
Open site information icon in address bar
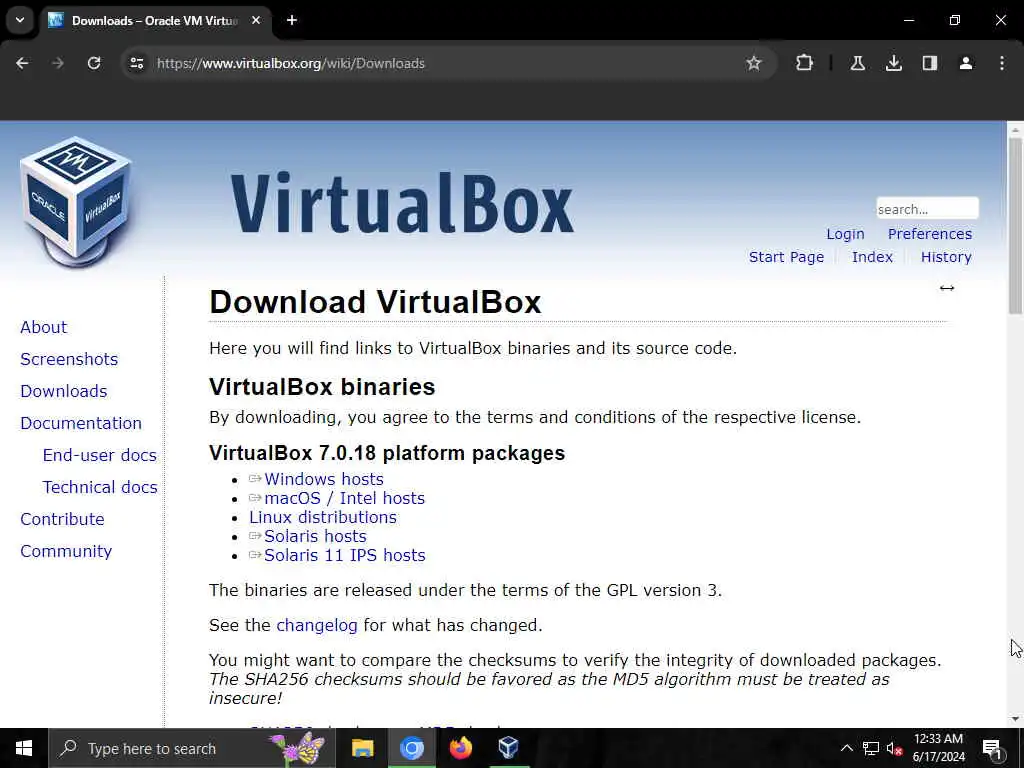pyautogui.click(x=136, y=63)
